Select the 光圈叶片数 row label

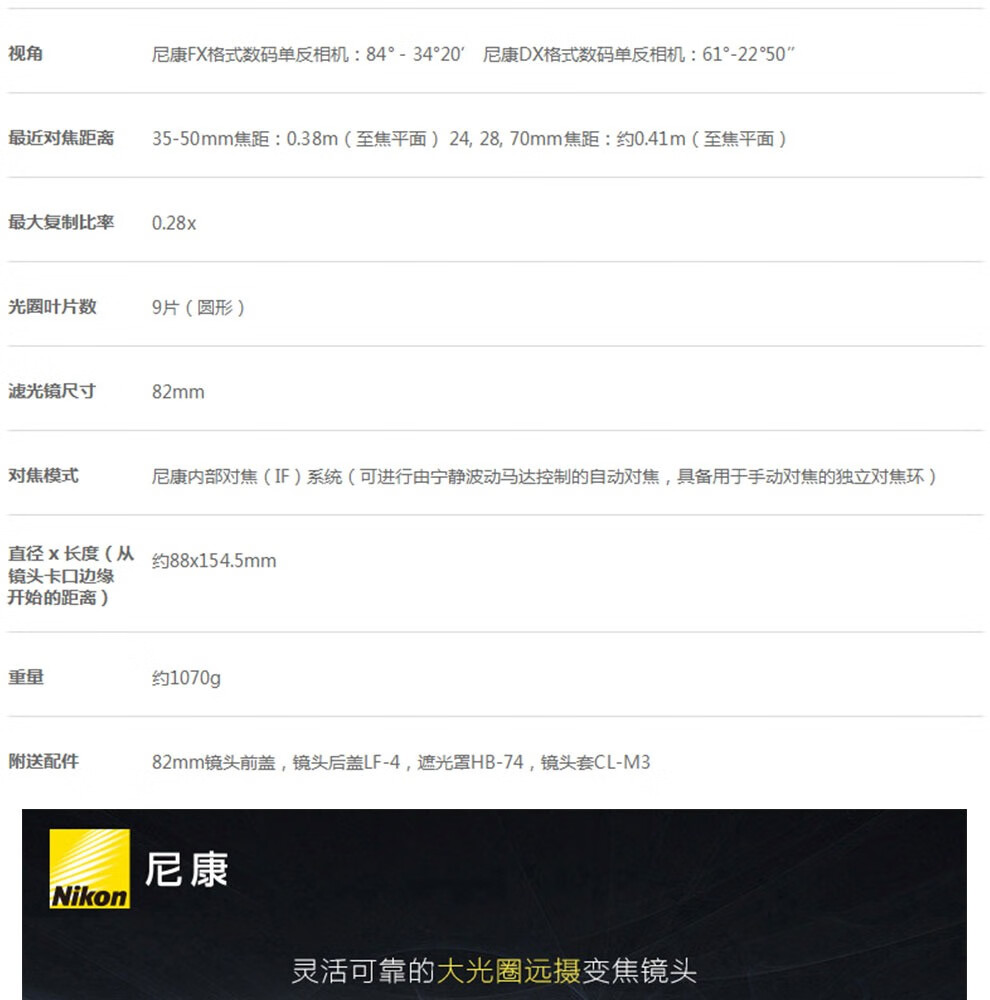pyautogui.click(x=52, y=307)
